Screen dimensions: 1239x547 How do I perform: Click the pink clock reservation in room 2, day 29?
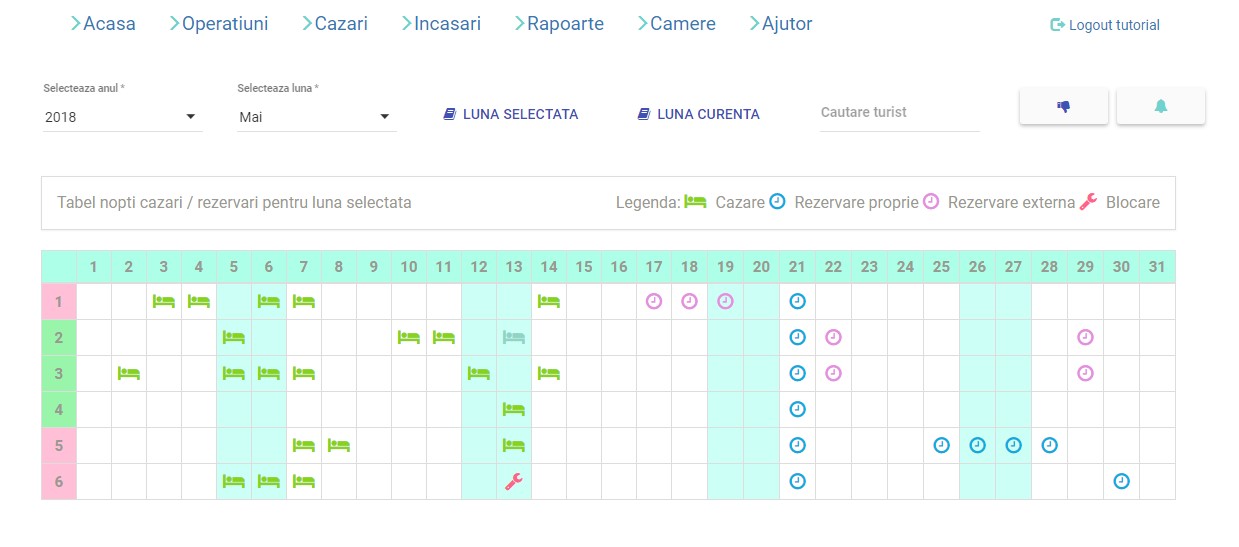(x=1085, y=337)
